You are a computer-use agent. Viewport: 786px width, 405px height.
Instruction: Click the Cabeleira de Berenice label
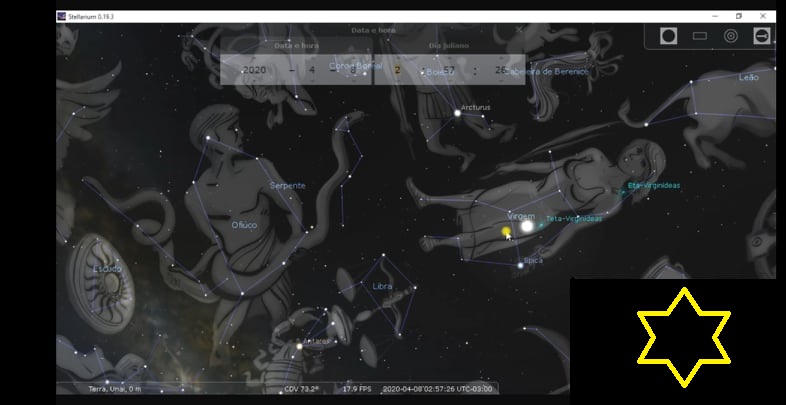(546, 72)
